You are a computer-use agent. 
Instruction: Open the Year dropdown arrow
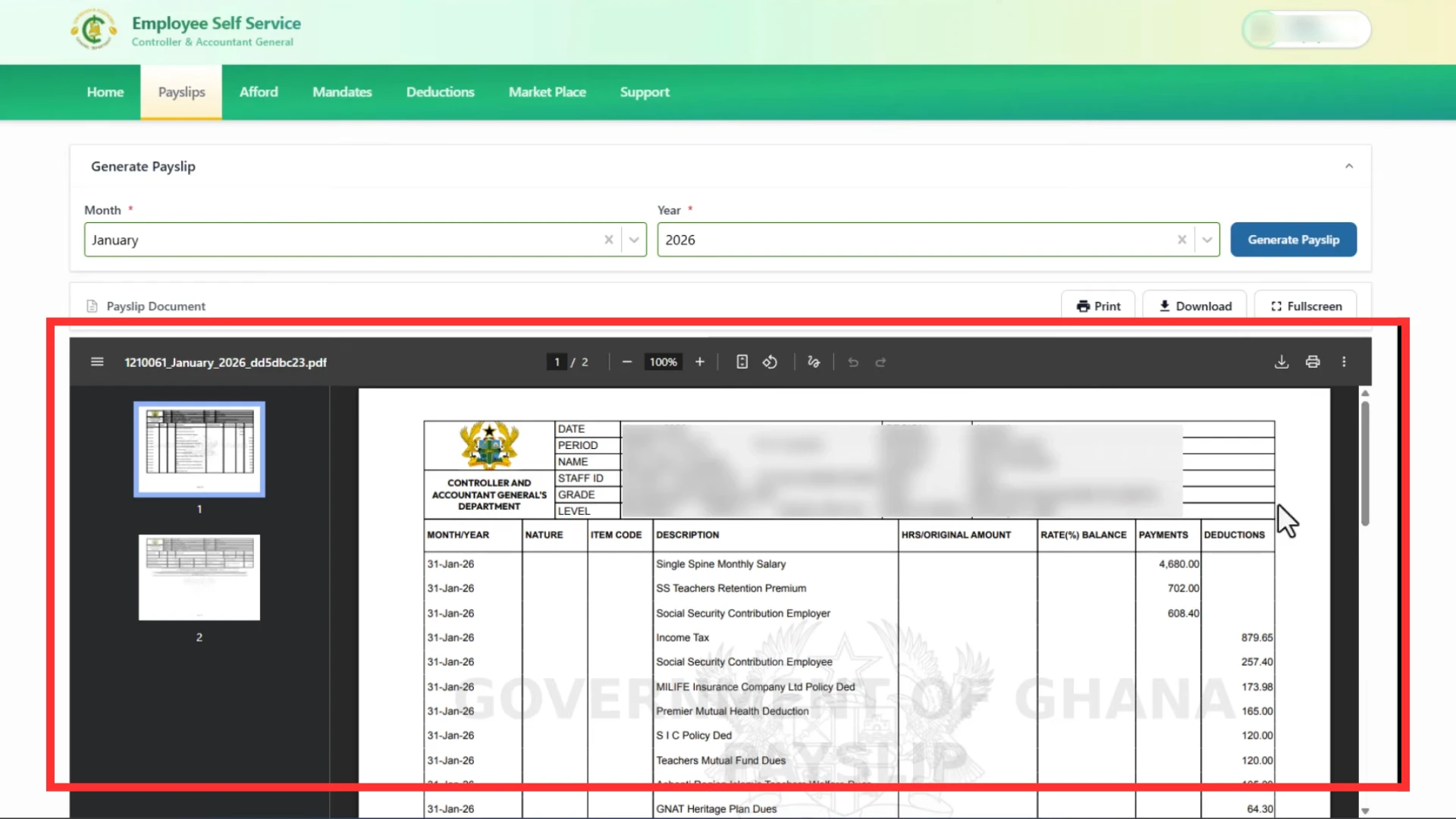pyautogui.click(x=1207, y=240)
